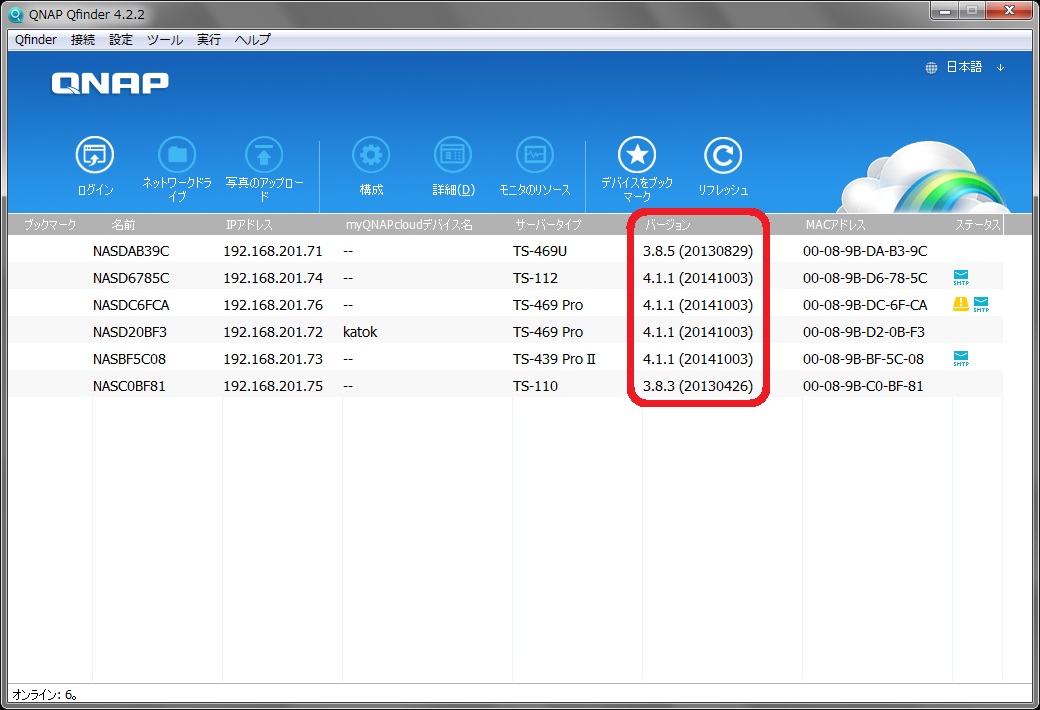1040x710 pixels.
Task: Select device NASD20BF3
Action: point(130,332)
